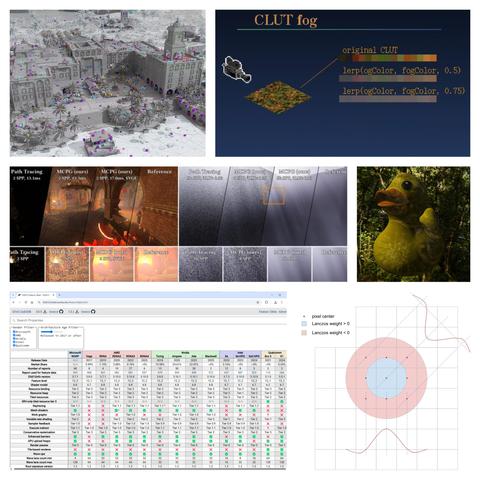Click the new tab plus button
480x480 pixels.
pos(59,295)
